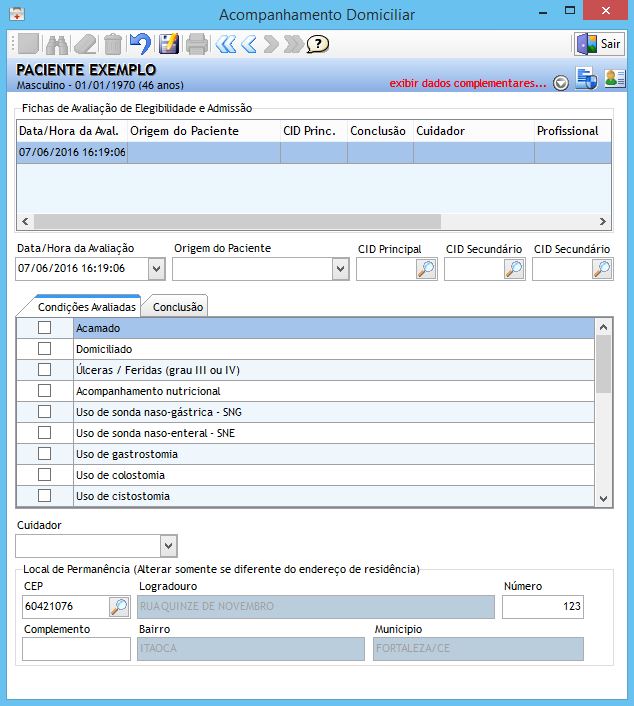Image resolution: width=634 pixels, height=706 pixels.
Task: Click Cuidador column header
Action: [474, 131]
